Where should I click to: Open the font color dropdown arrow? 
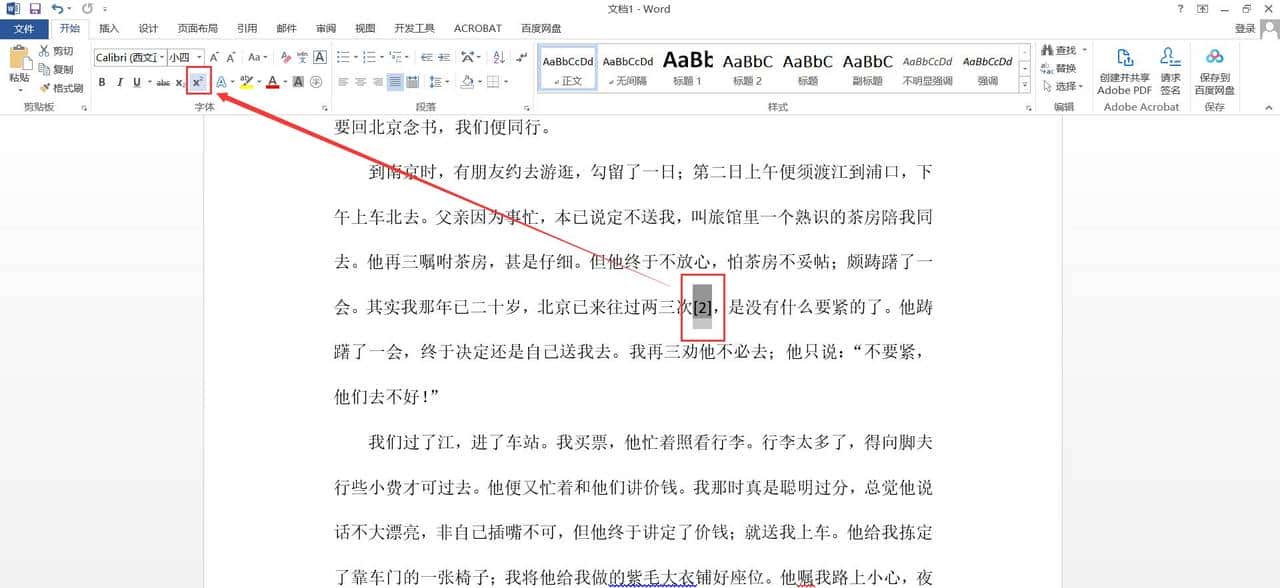point(285,82)
